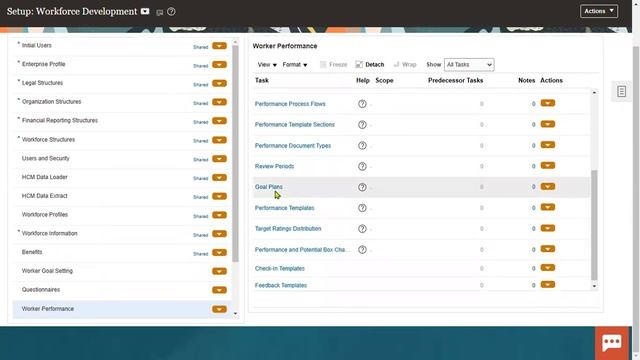This screenshot has width=640, height=360.
Task: Open orange dropdown for Workforce Profiles
Action: [x=219, y=215]
